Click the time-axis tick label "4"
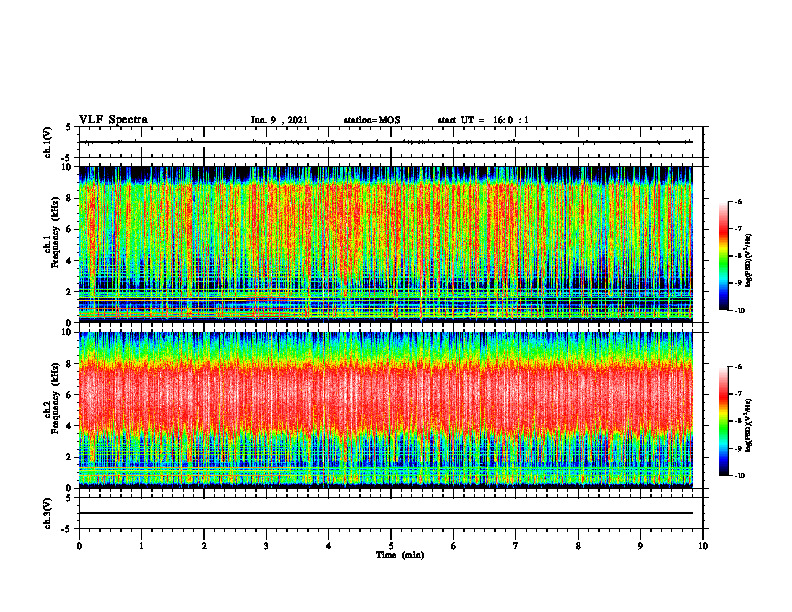 [328, 546]
